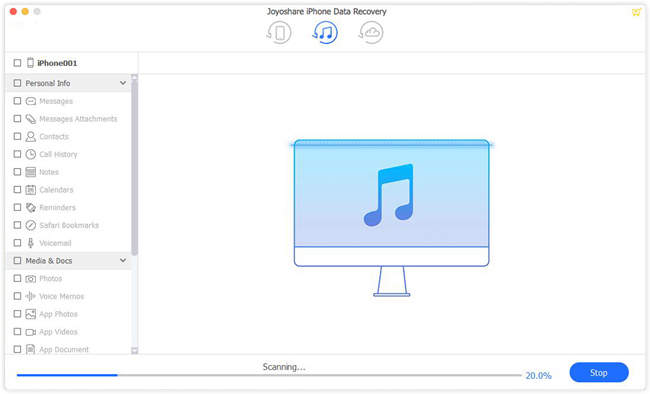Click the iPhone001 device name

pos(57,63)
